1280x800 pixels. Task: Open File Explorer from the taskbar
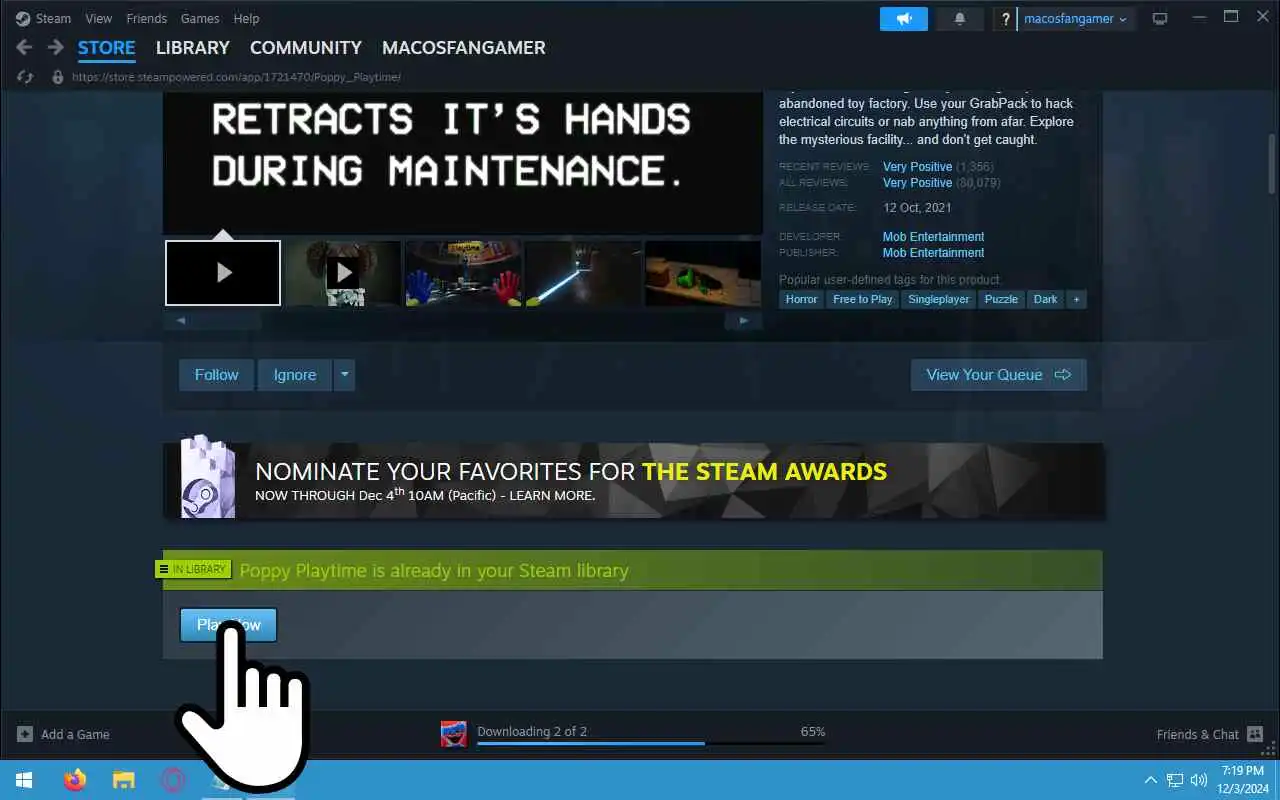[123, 780]
